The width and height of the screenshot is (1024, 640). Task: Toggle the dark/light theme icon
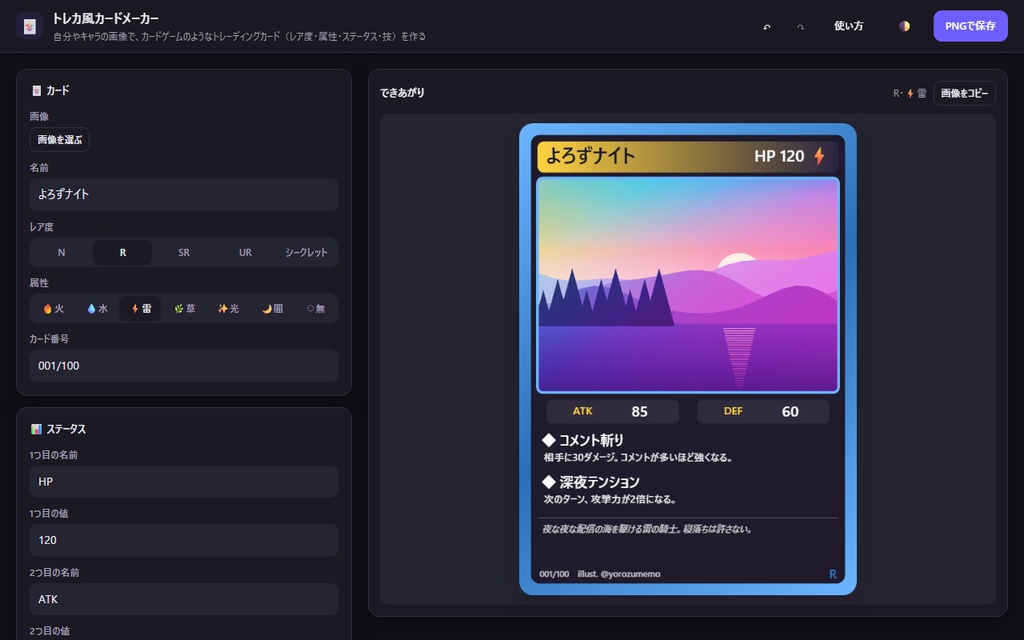[x=904, y=26]
